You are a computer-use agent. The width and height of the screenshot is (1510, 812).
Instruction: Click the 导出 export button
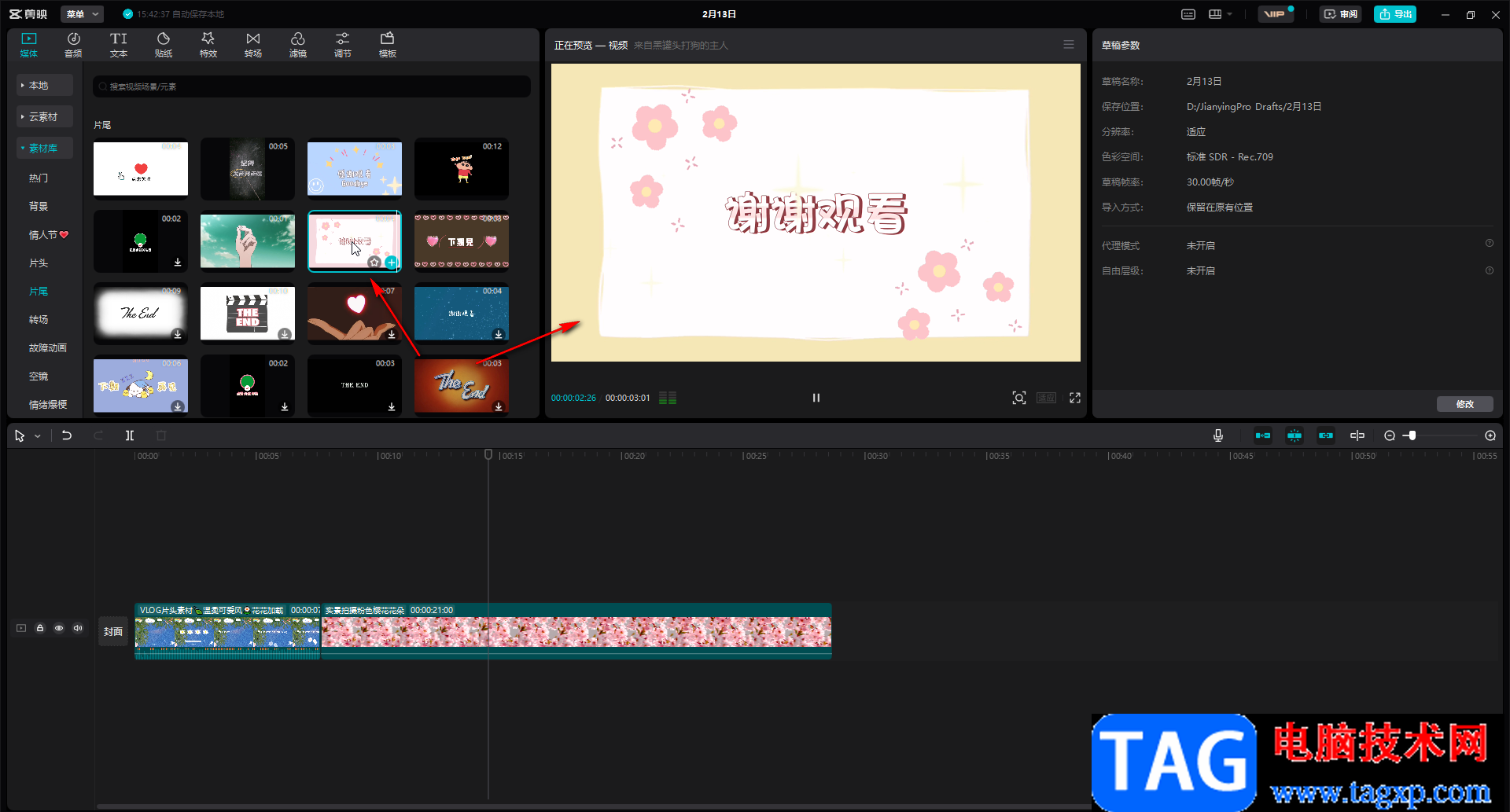coord(1394,14)
